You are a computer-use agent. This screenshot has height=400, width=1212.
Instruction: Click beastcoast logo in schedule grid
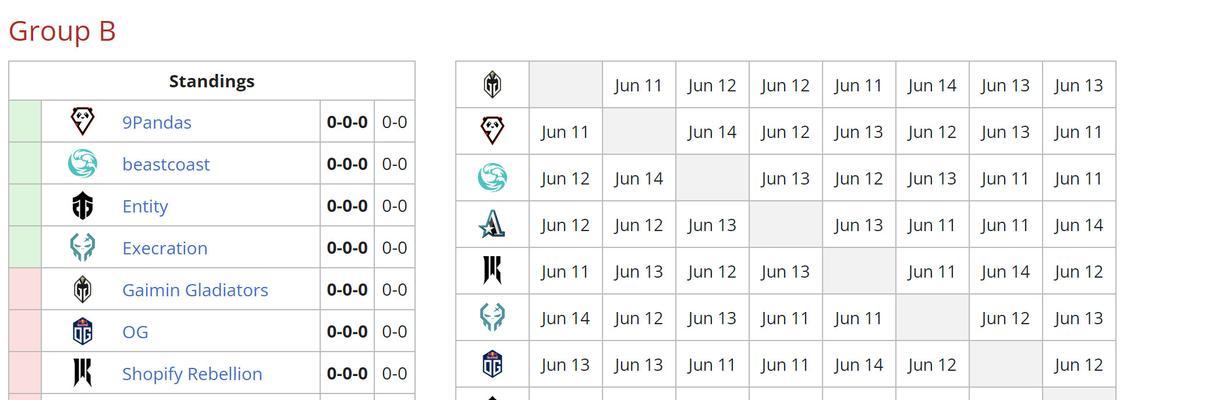pos(492,178)
